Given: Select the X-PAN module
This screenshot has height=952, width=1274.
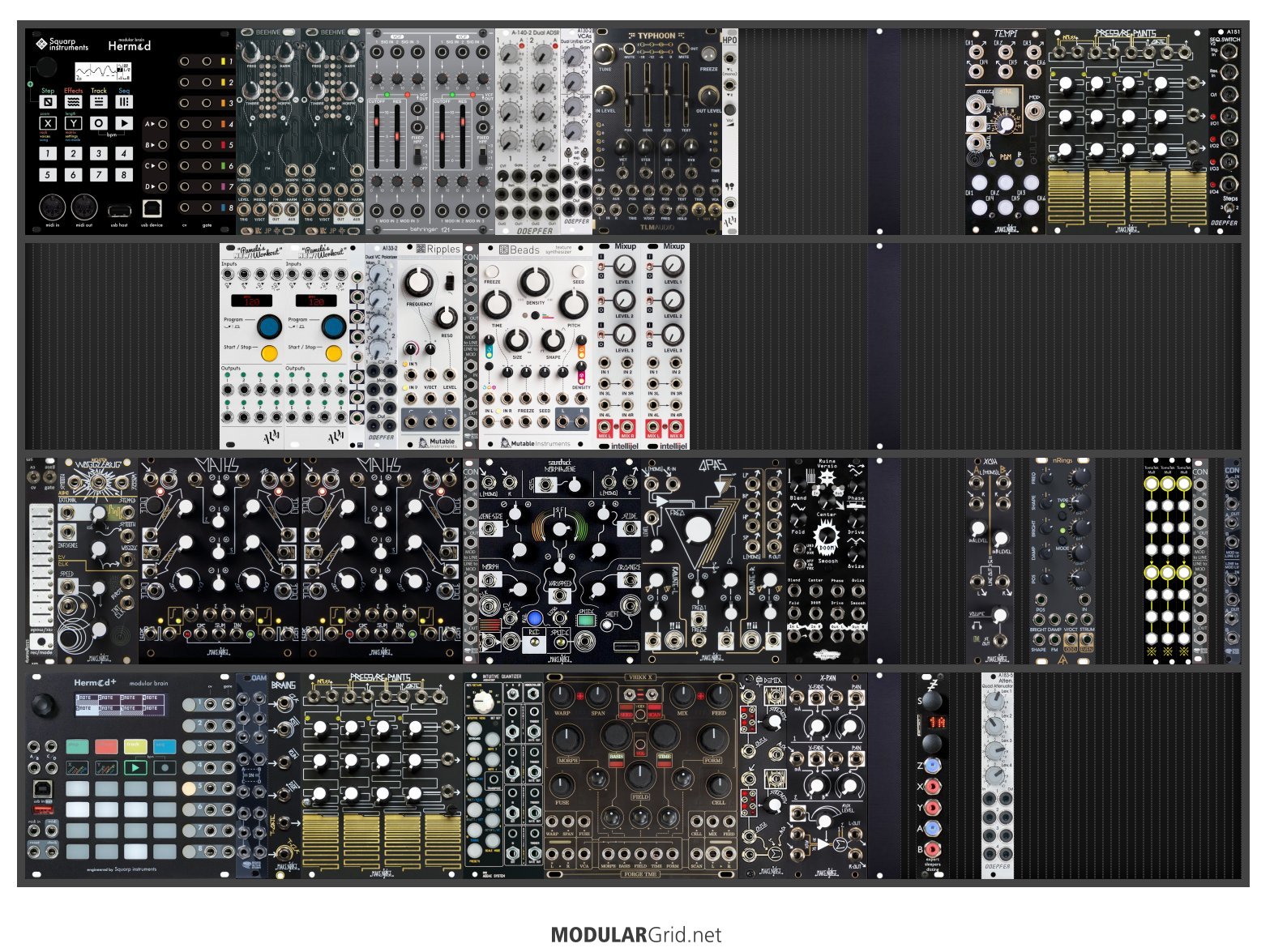Looking at the screenshot, I should 827,775.
